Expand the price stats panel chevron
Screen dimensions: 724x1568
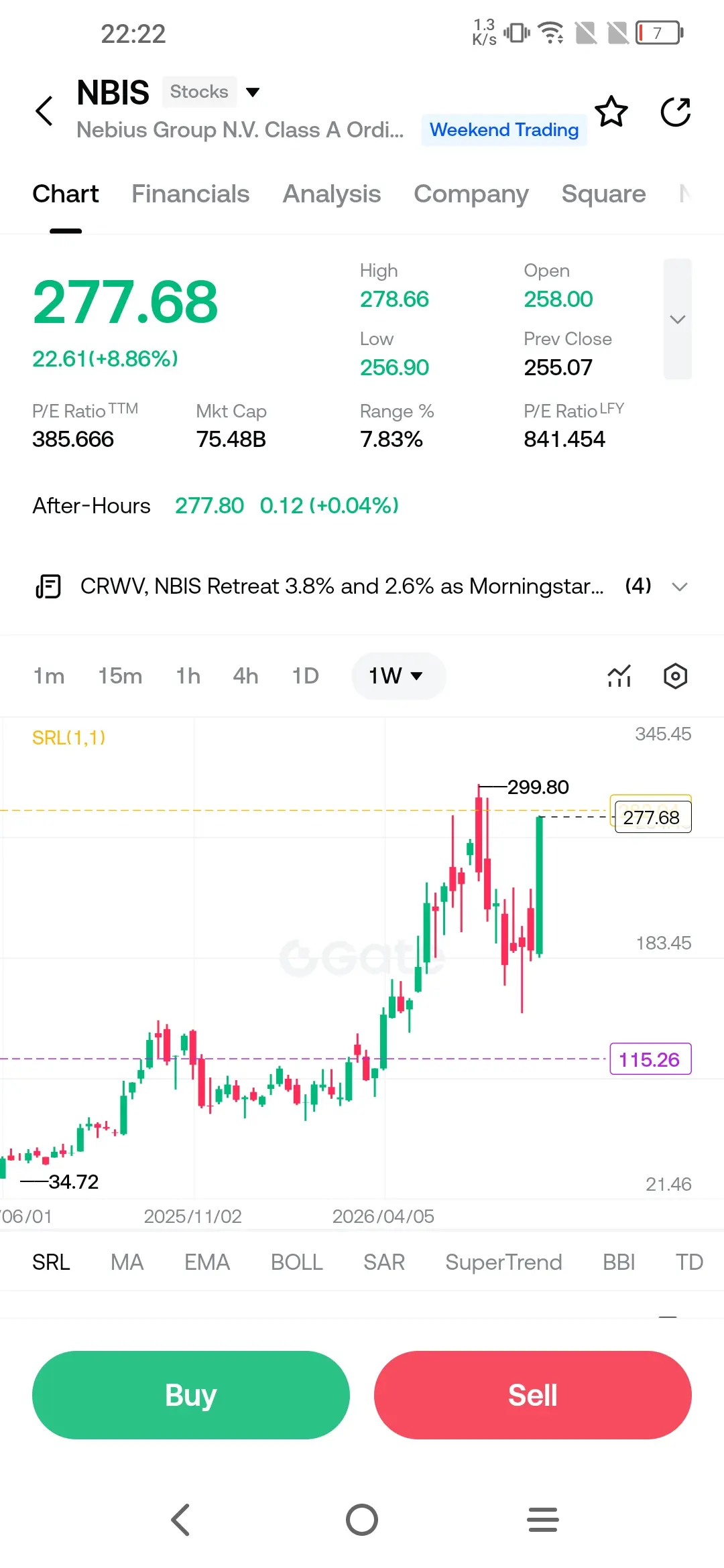tap(678, 319)
